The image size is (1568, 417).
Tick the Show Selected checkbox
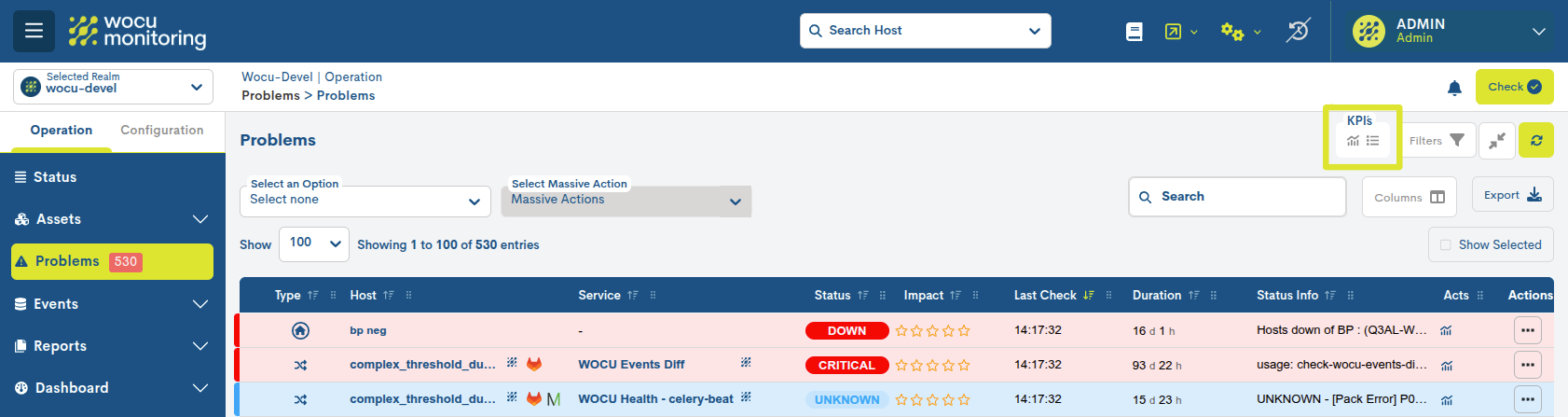[x=1446, y=245]
